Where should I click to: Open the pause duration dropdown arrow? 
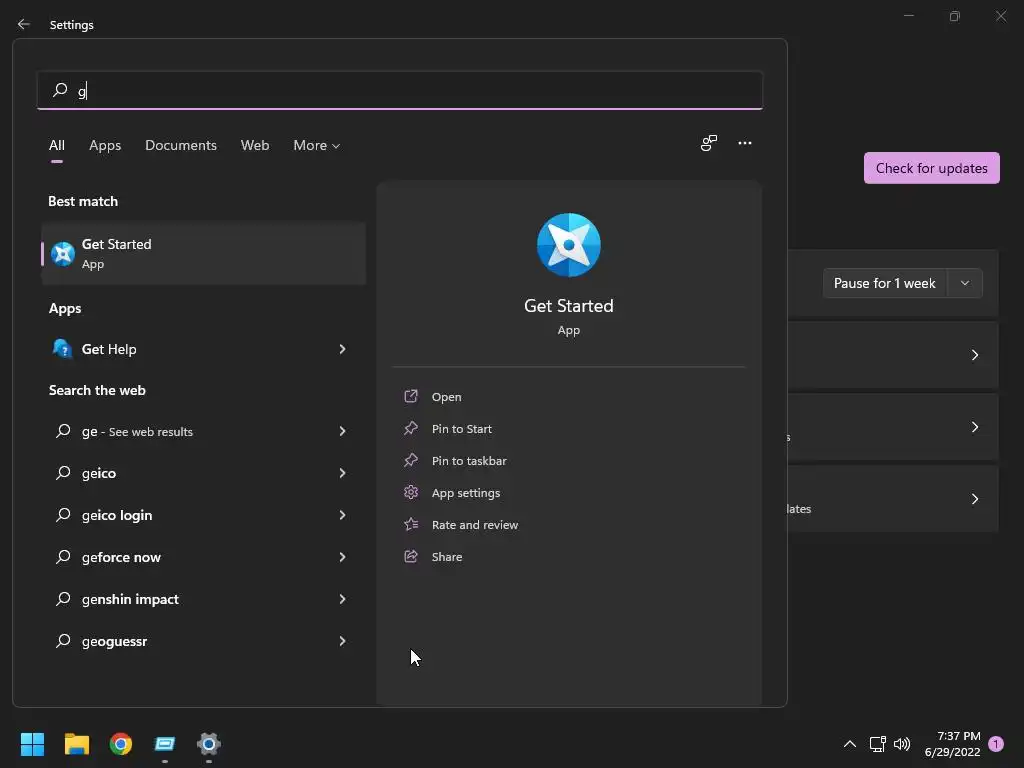click(x=965, y=283)
